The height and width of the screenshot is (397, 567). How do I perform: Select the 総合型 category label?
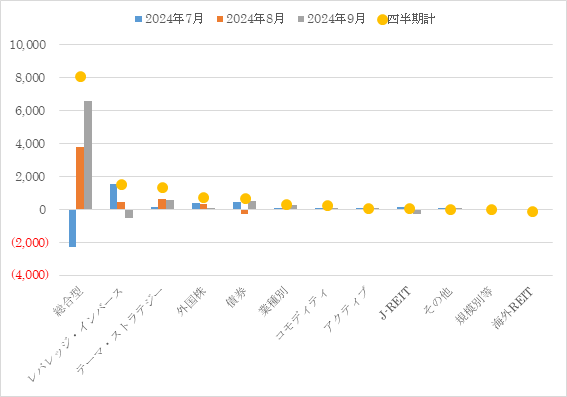[x=69, y=302]
